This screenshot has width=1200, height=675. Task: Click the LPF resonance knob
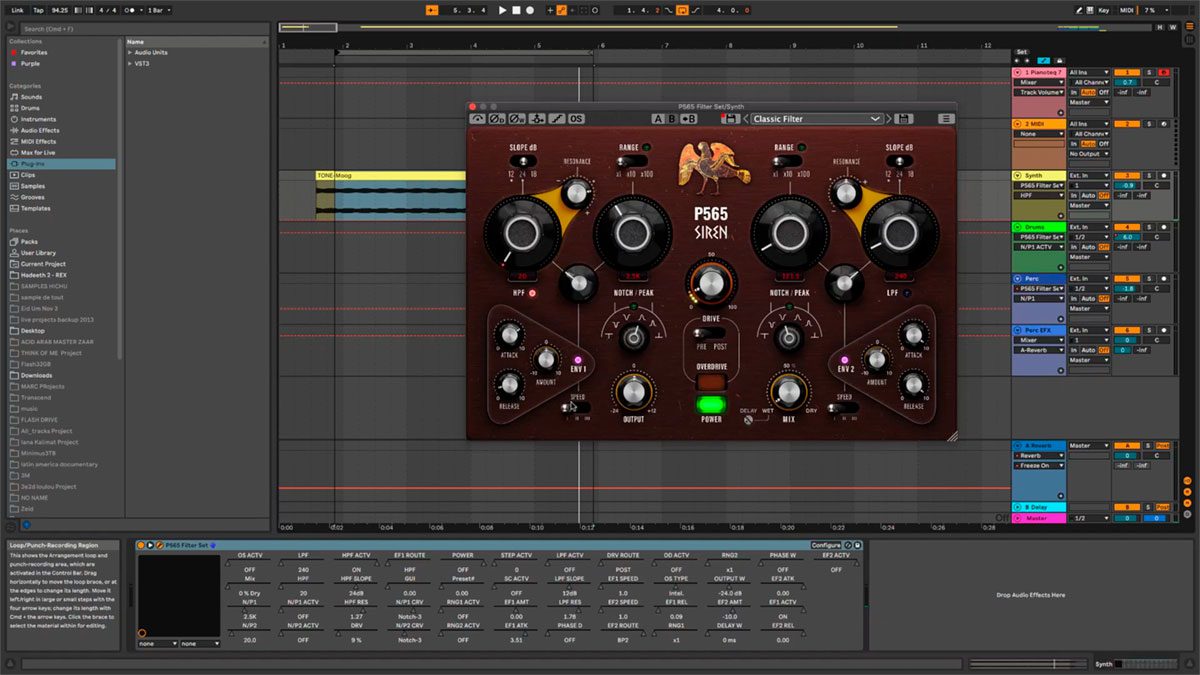pyautogui.click(x=846, y=191)
